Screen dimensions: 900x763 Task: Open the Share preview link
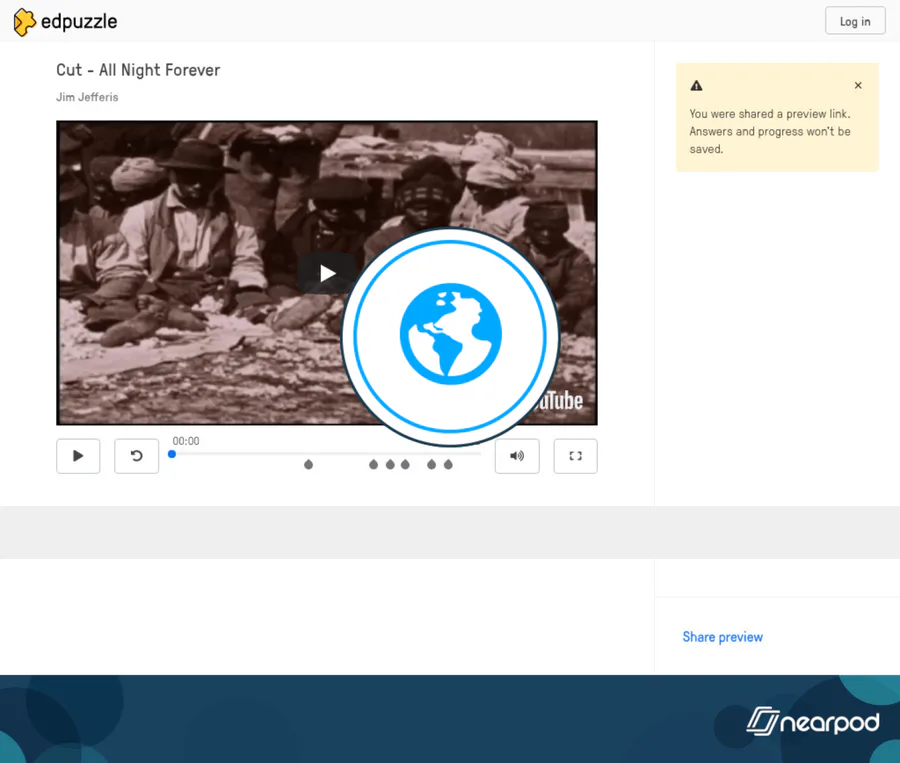pos(722,637)
